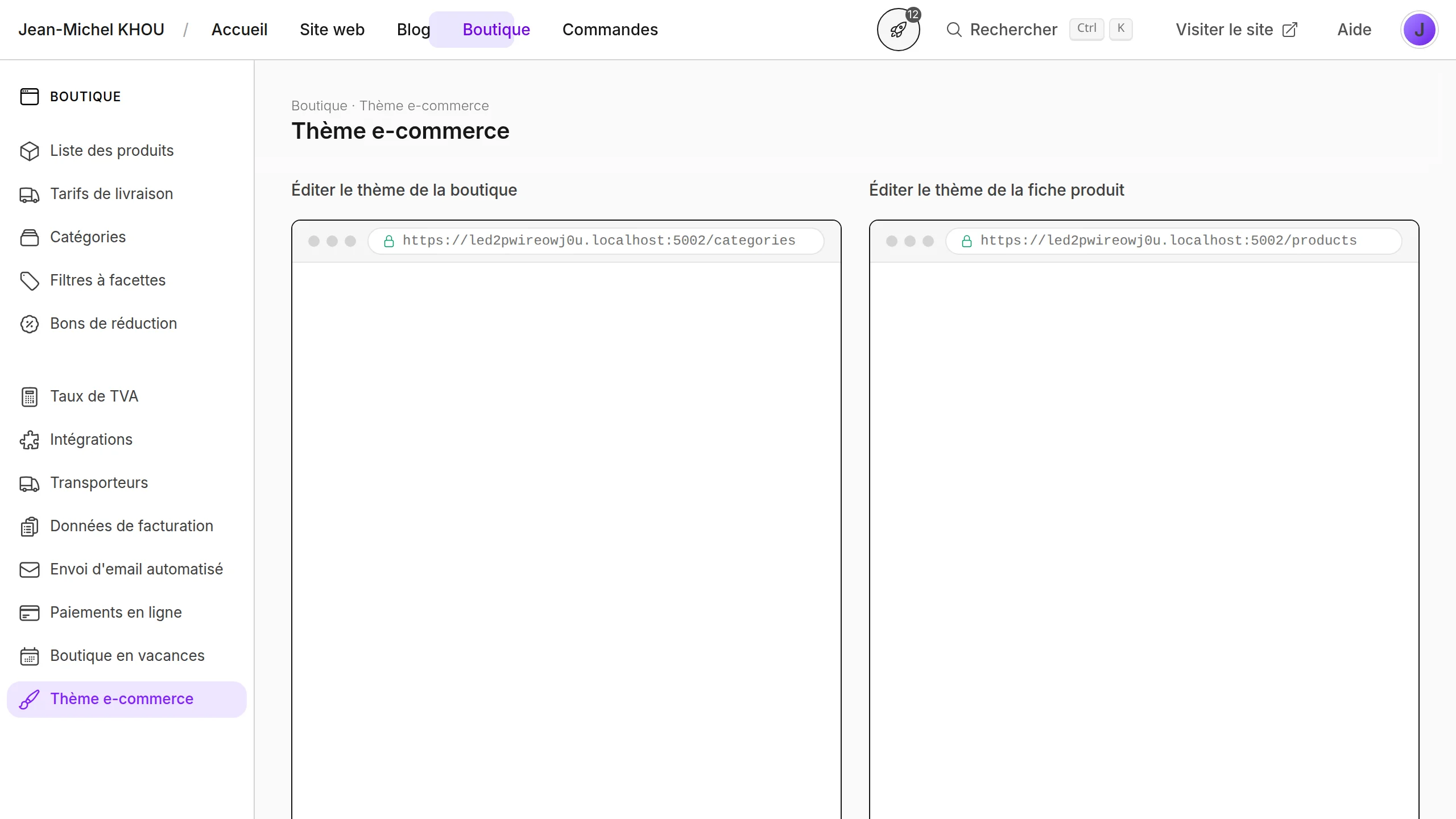Click the truck icon for Tarifs de livraison
Viewport: 1456px width, 819px height.
pyautogui.click(x=29, y=195)
